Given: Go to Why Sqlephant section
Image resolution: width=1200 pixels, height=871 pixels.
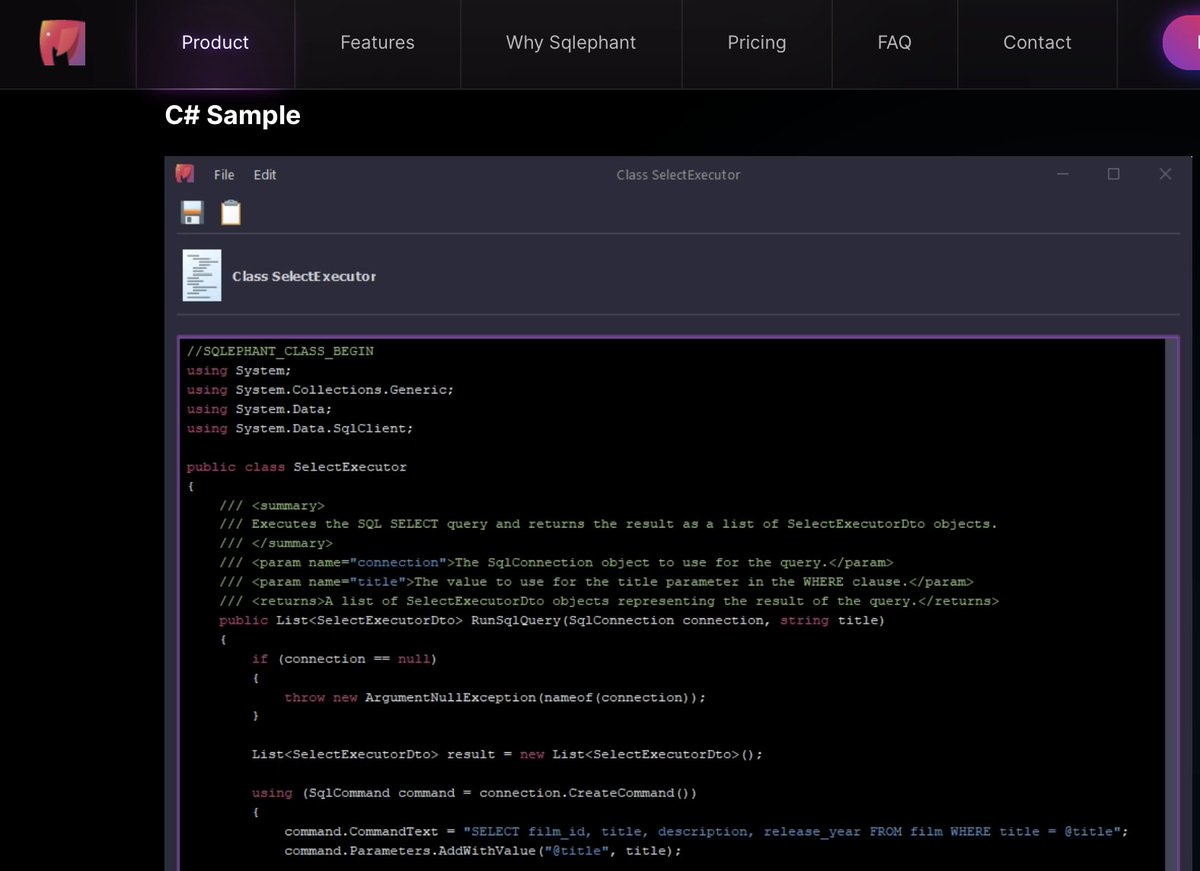Looking at the screenshot, I should point(571,43).
